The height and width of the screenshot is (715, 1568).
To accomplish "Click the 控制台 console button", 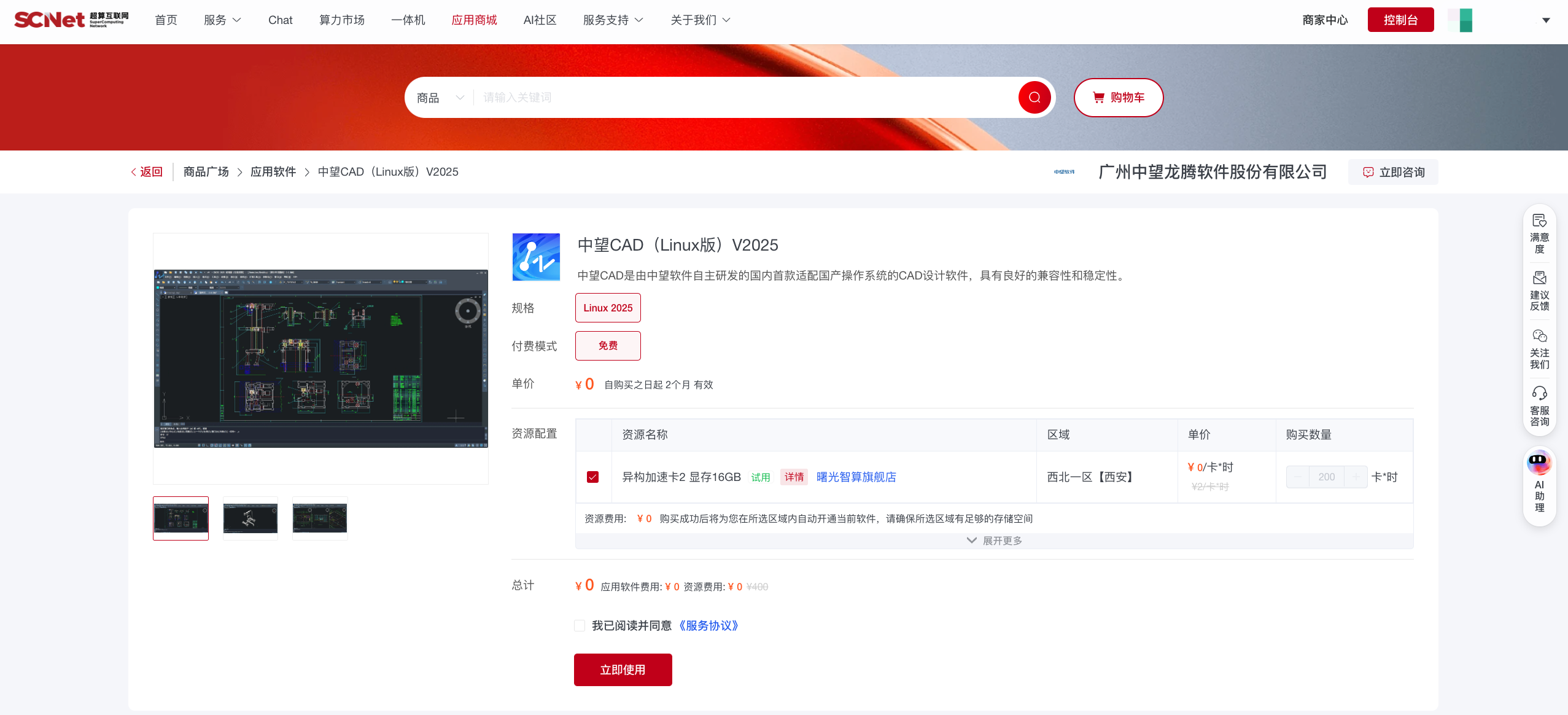I will [1400, 20].
